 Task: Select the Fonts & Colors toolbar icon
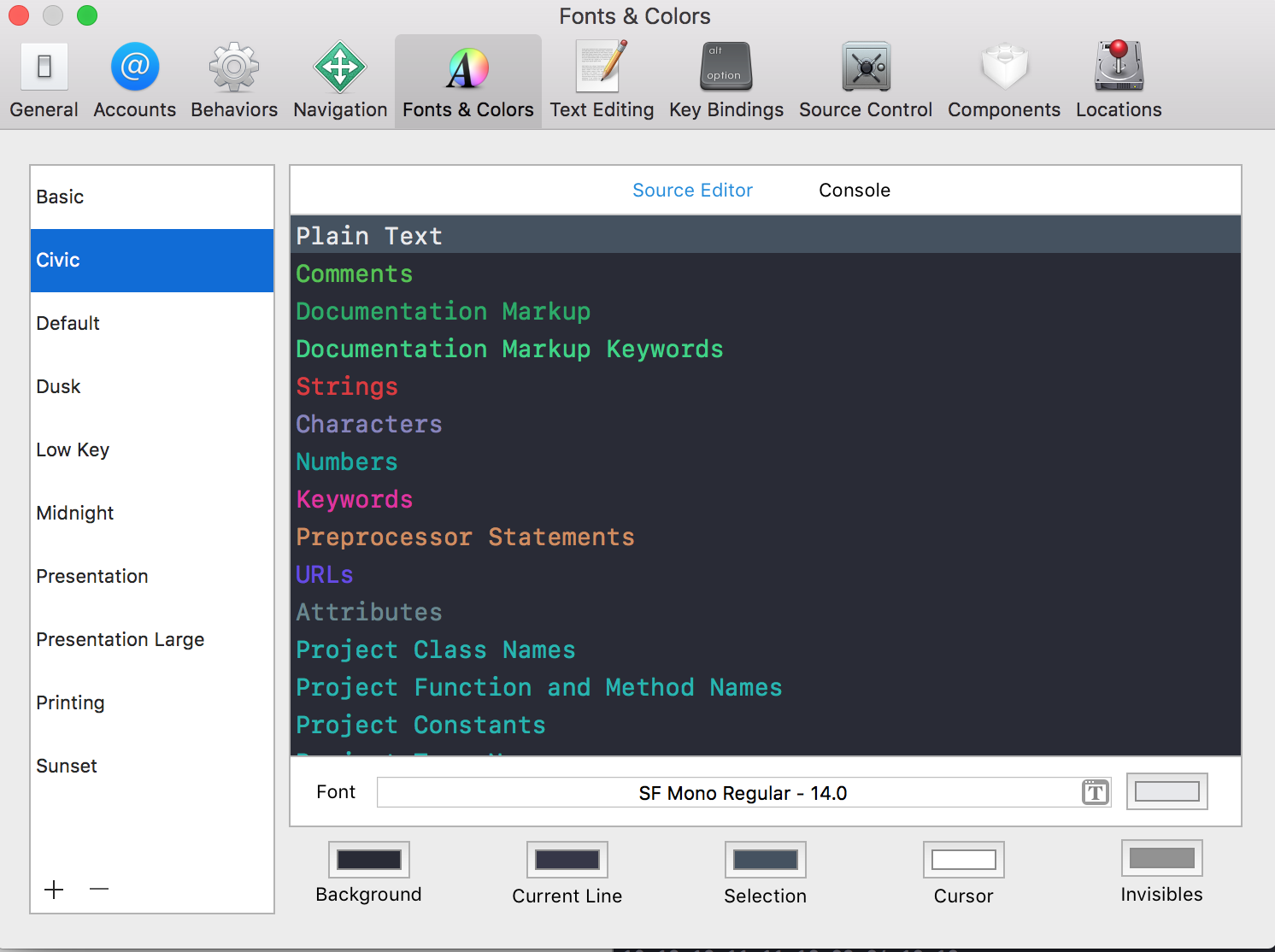click(x=468, y=81)
